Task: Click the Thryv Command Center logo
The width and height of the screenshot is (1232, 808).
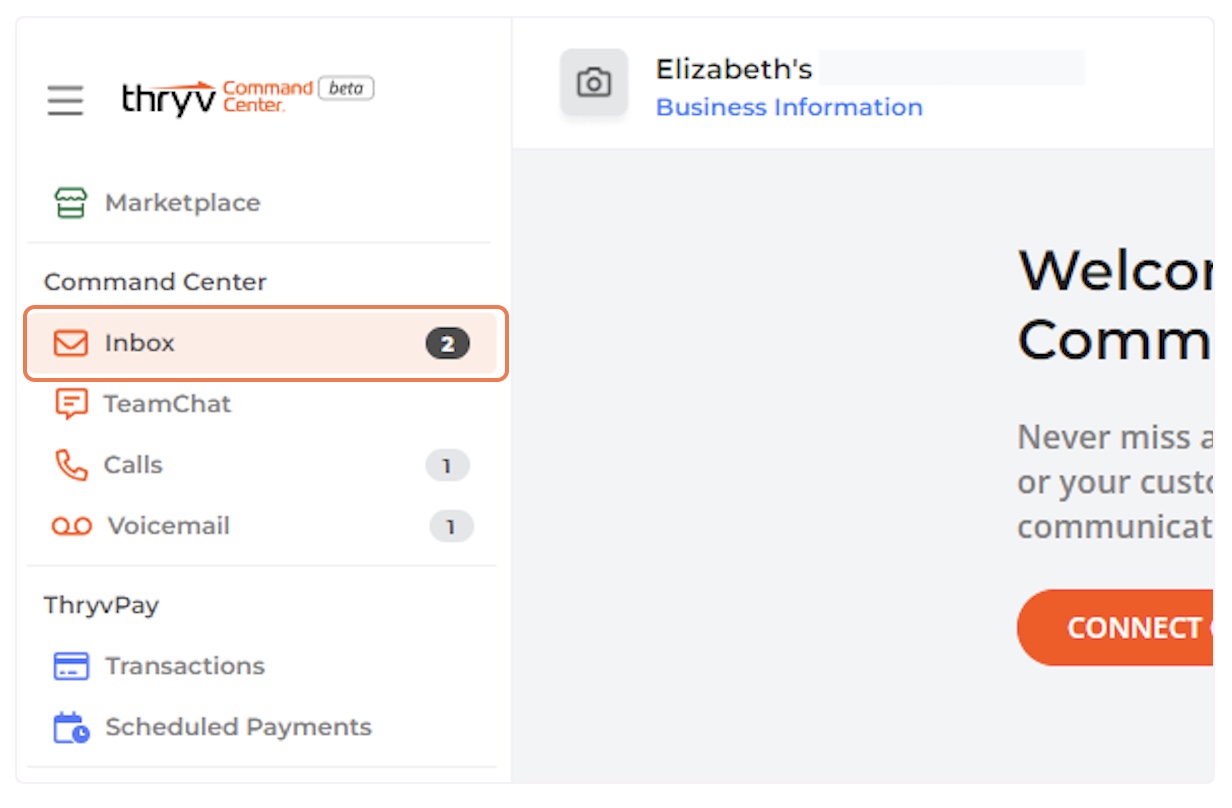Action: (247, 97)
